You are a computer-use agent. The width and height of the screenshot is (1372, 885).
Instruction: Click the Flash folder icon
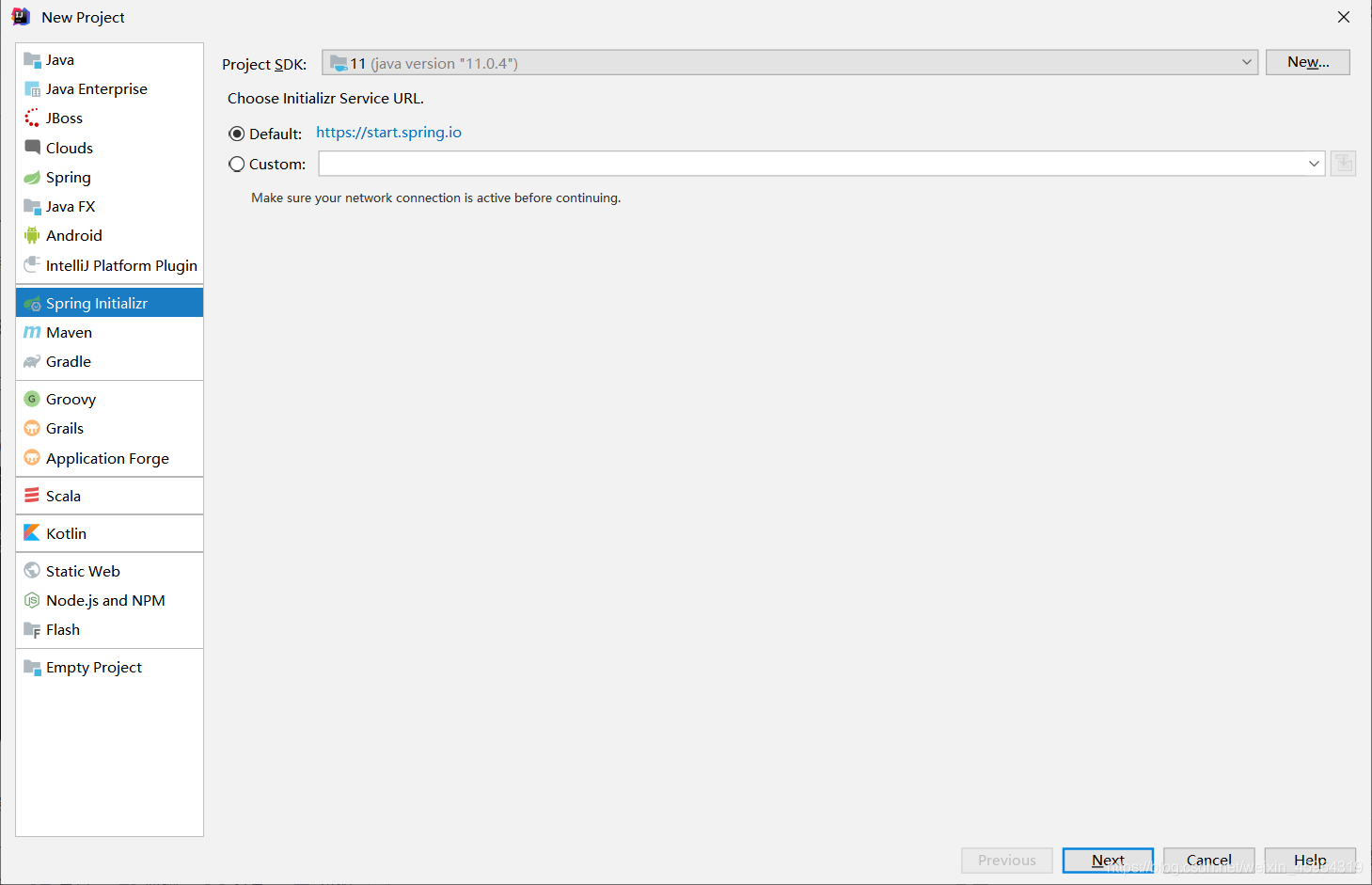point(32,630)
